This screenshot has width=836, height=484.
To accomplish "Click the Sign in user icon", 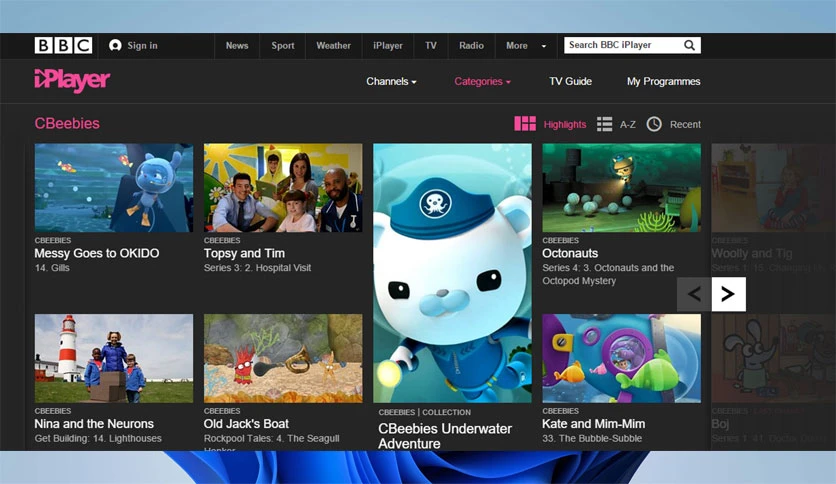I will click(x=115, y=45).
